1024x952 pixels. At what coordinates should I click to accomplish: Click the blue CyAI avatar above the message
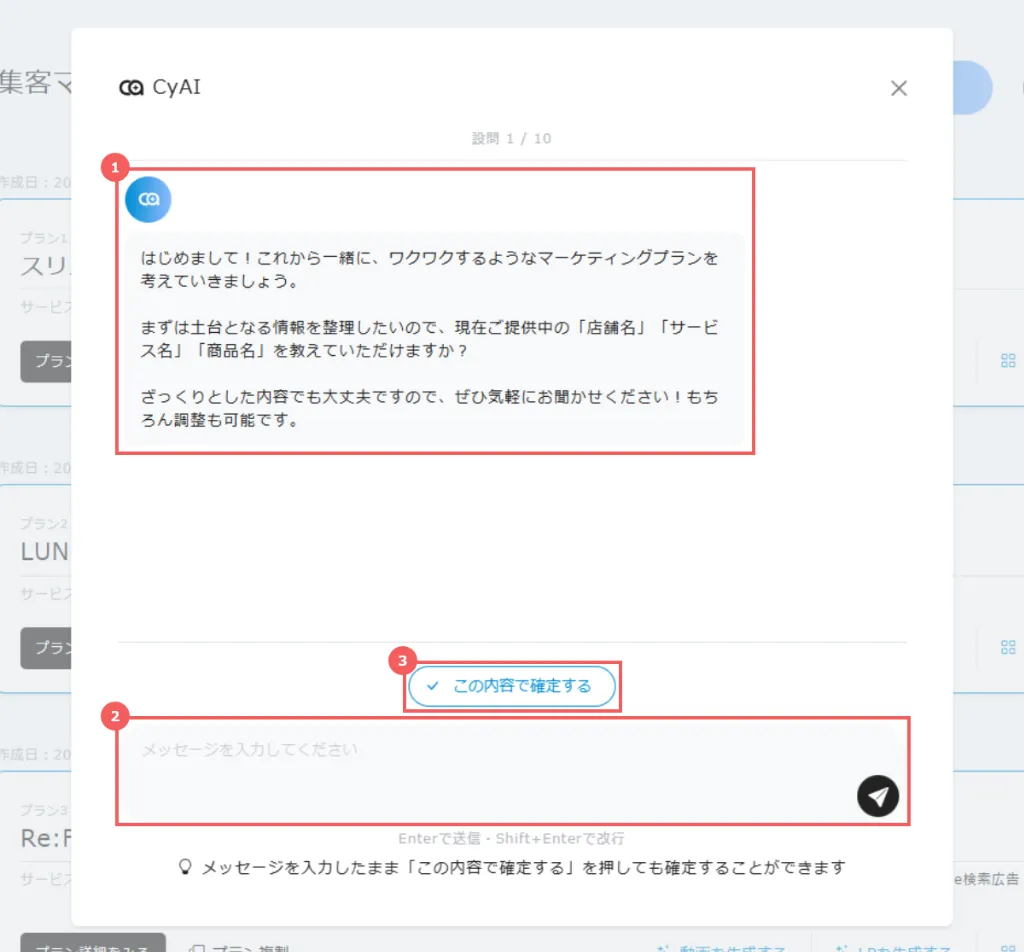pos(148,199)
